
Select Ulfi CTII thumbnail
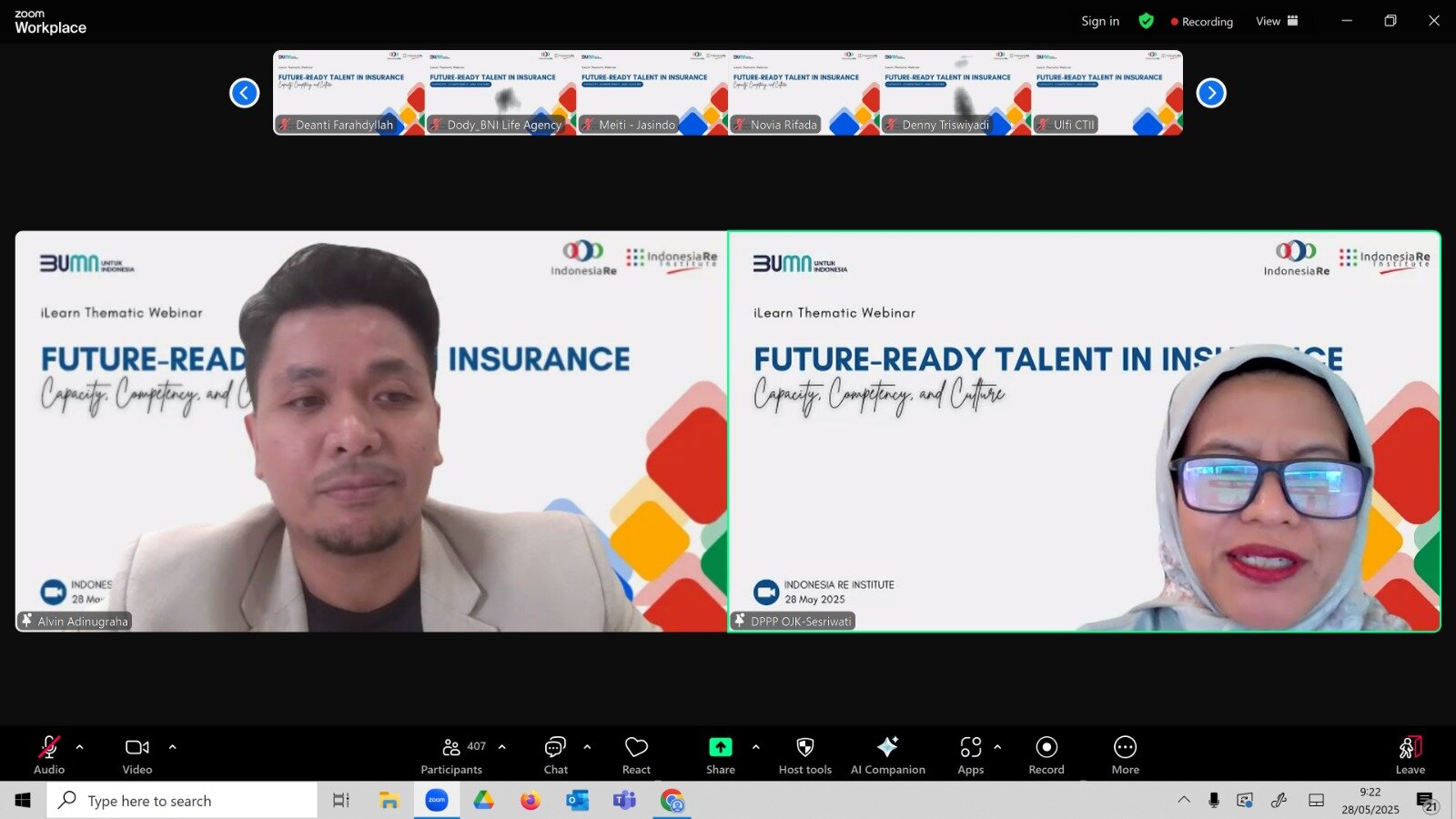(1107, 93)
